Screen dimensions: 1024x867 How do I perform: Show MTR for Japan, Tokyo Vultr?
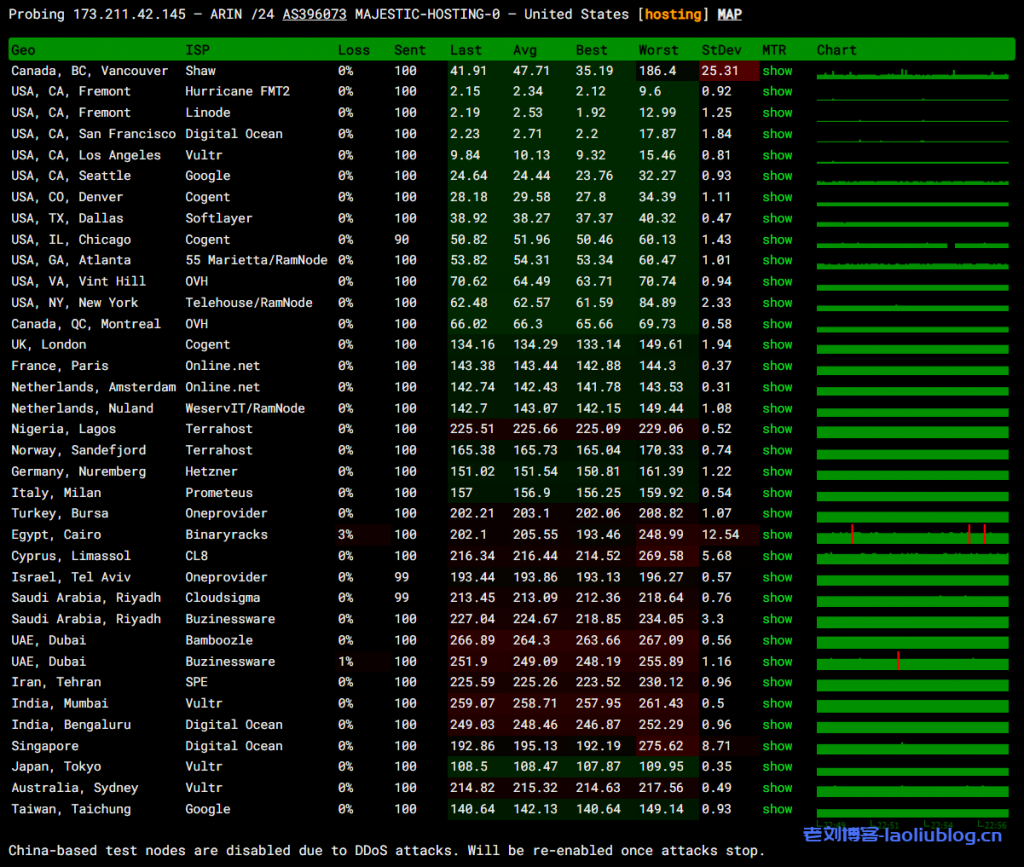coord(777,766)
